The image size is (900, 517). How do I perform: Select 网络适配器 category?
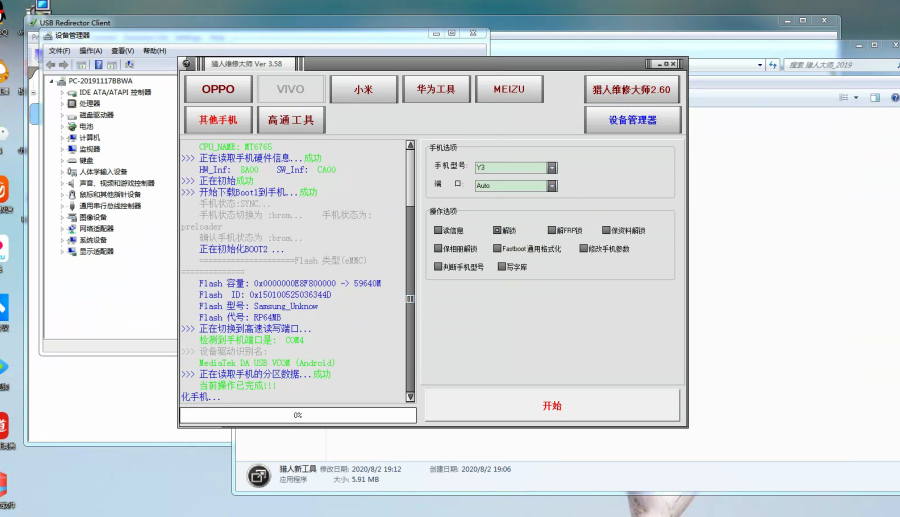[x=96, y=228]
